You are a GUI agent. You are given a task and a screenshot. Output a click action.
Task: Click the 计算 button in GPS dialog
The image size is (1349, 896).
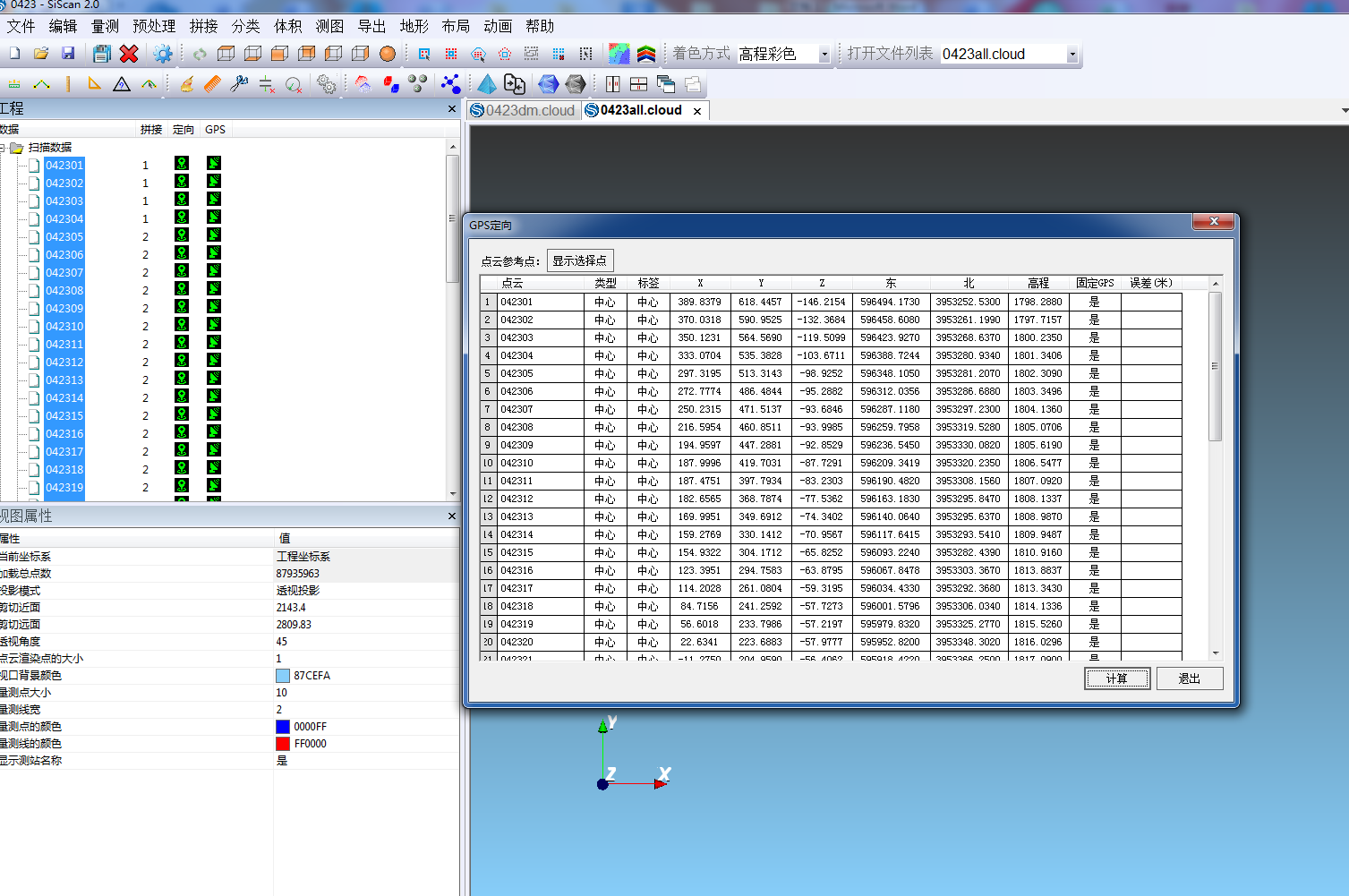coord(1116,678)
